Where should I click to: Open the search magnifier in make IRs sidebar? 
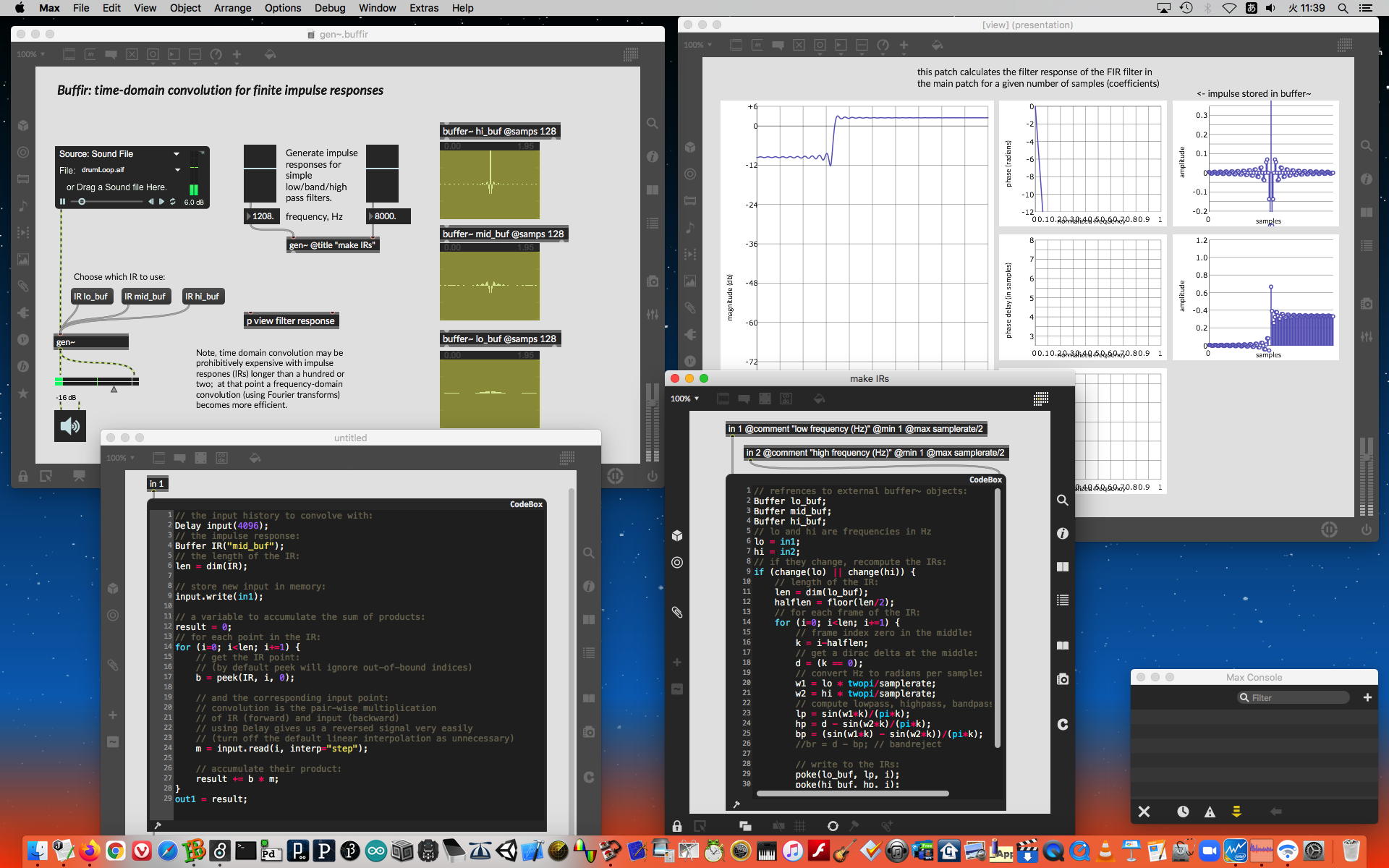(x=1062, y=500)
